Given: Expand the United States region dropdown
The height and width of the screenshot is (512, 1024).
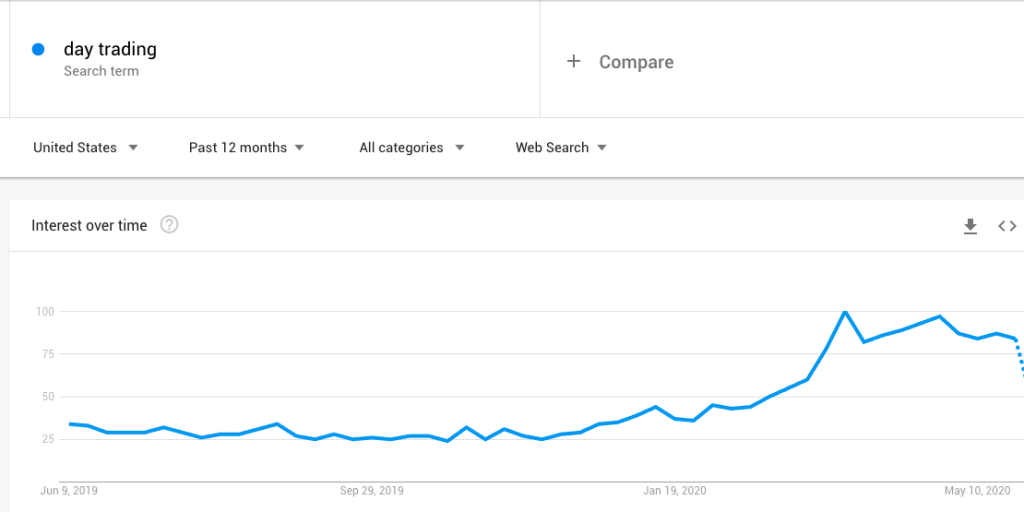Looking at the screenshot, I should coord(86,148).
